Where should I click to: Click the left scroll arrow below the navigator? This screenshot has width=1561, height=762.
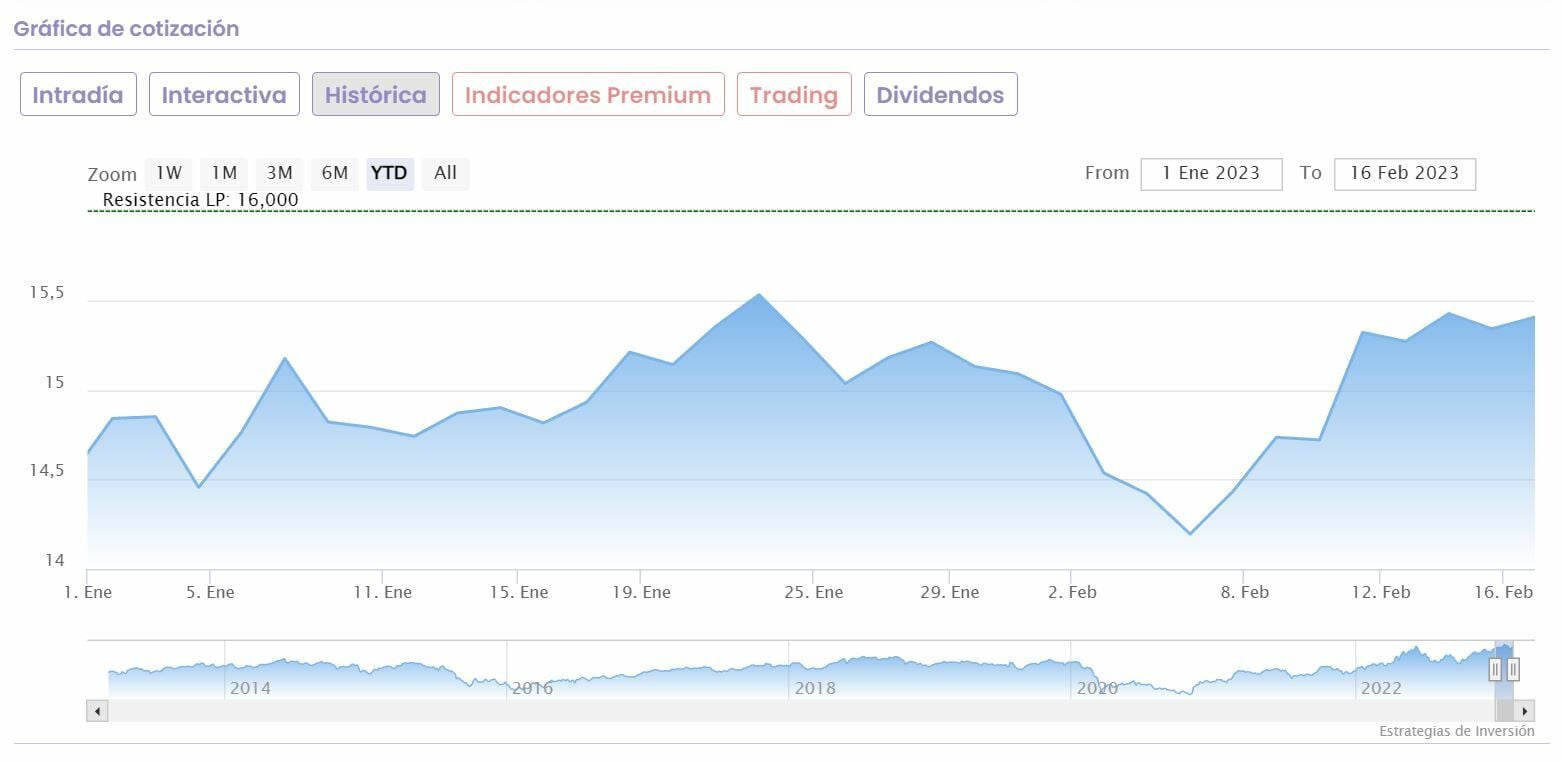tap(97, 711)
